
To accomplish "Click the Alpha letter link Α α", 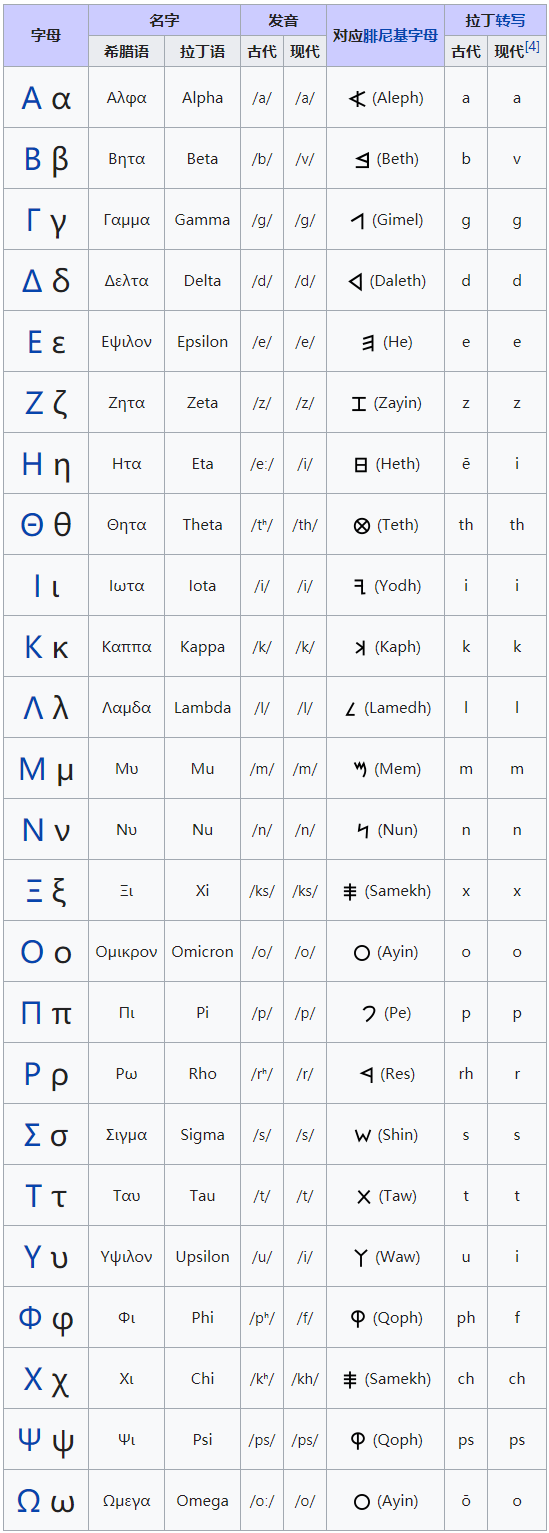I will (x=46, y=98).
